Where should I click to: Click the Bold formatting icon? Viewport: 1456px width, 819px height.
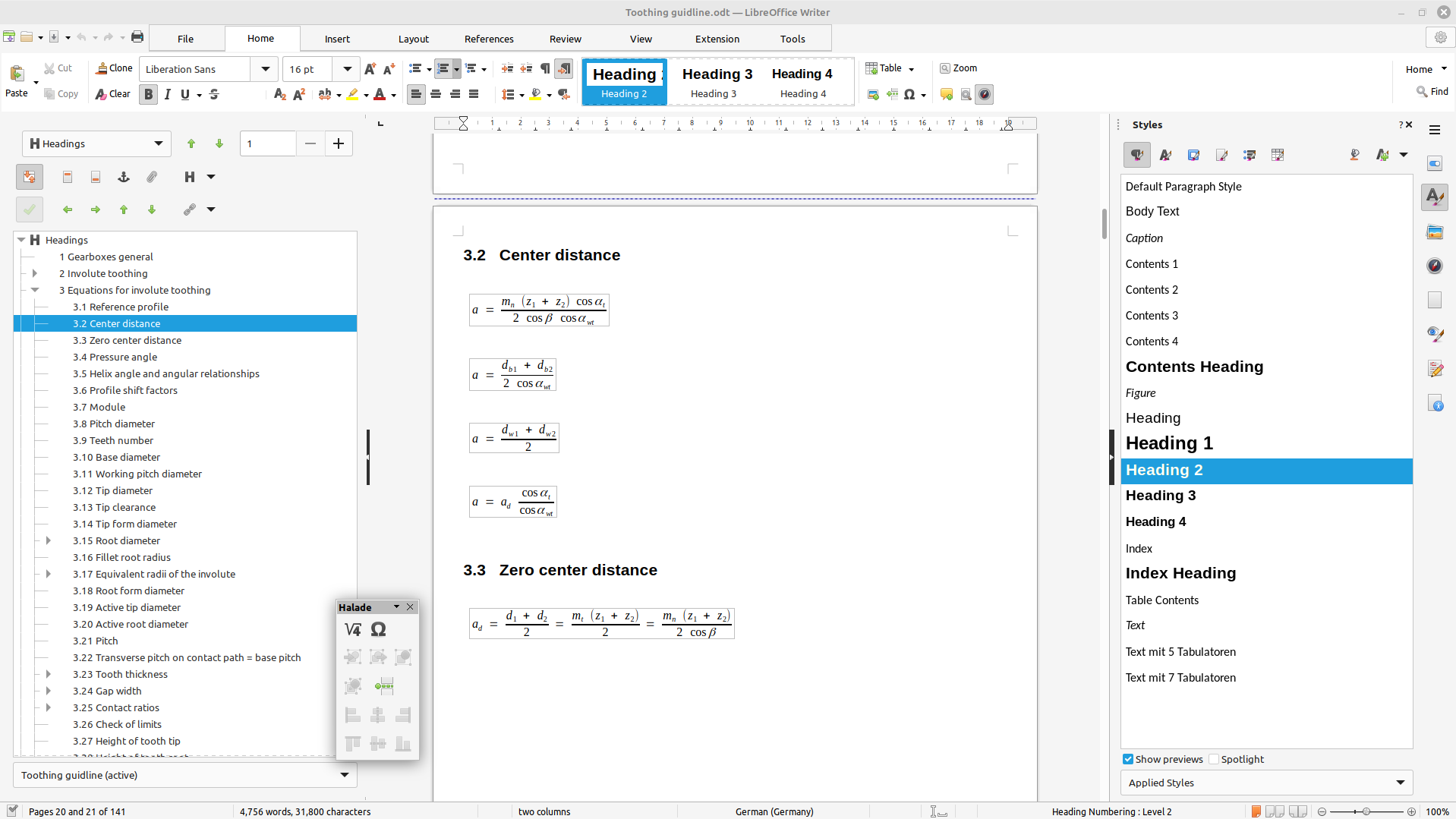pyautogui.click(x=149, y=94)
